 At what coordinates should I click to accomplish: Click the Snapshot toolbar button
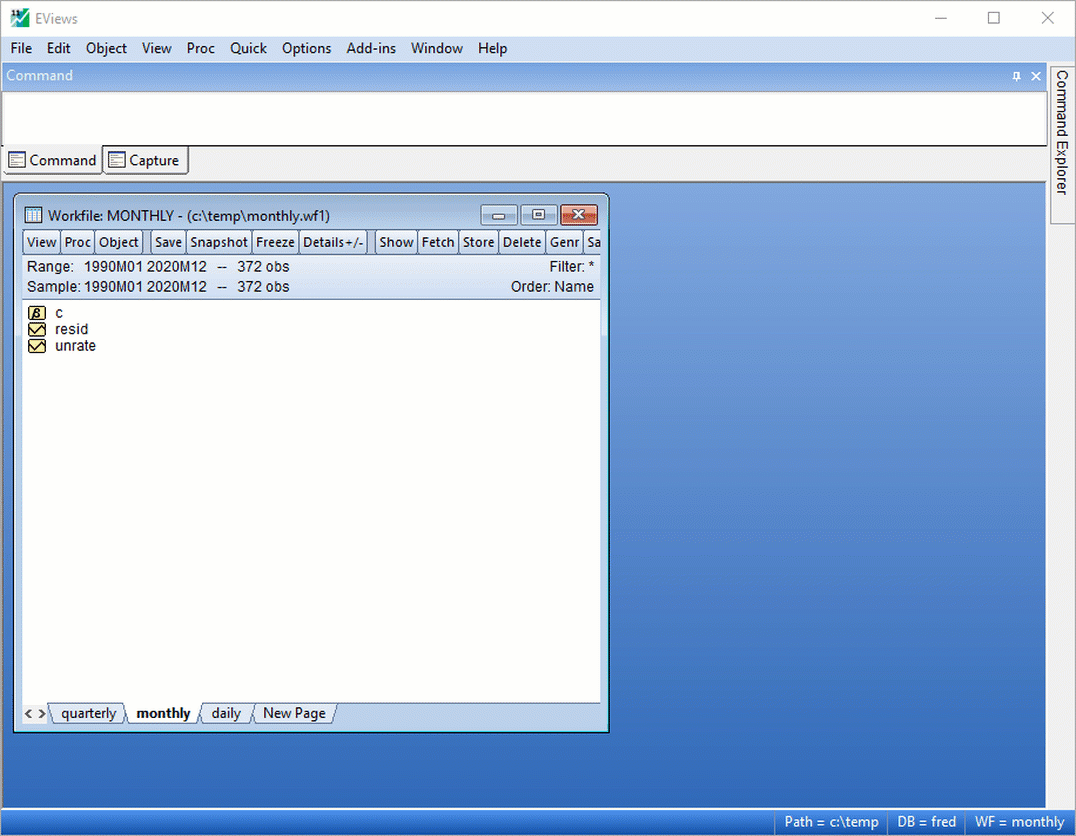(x=219, y=242)
